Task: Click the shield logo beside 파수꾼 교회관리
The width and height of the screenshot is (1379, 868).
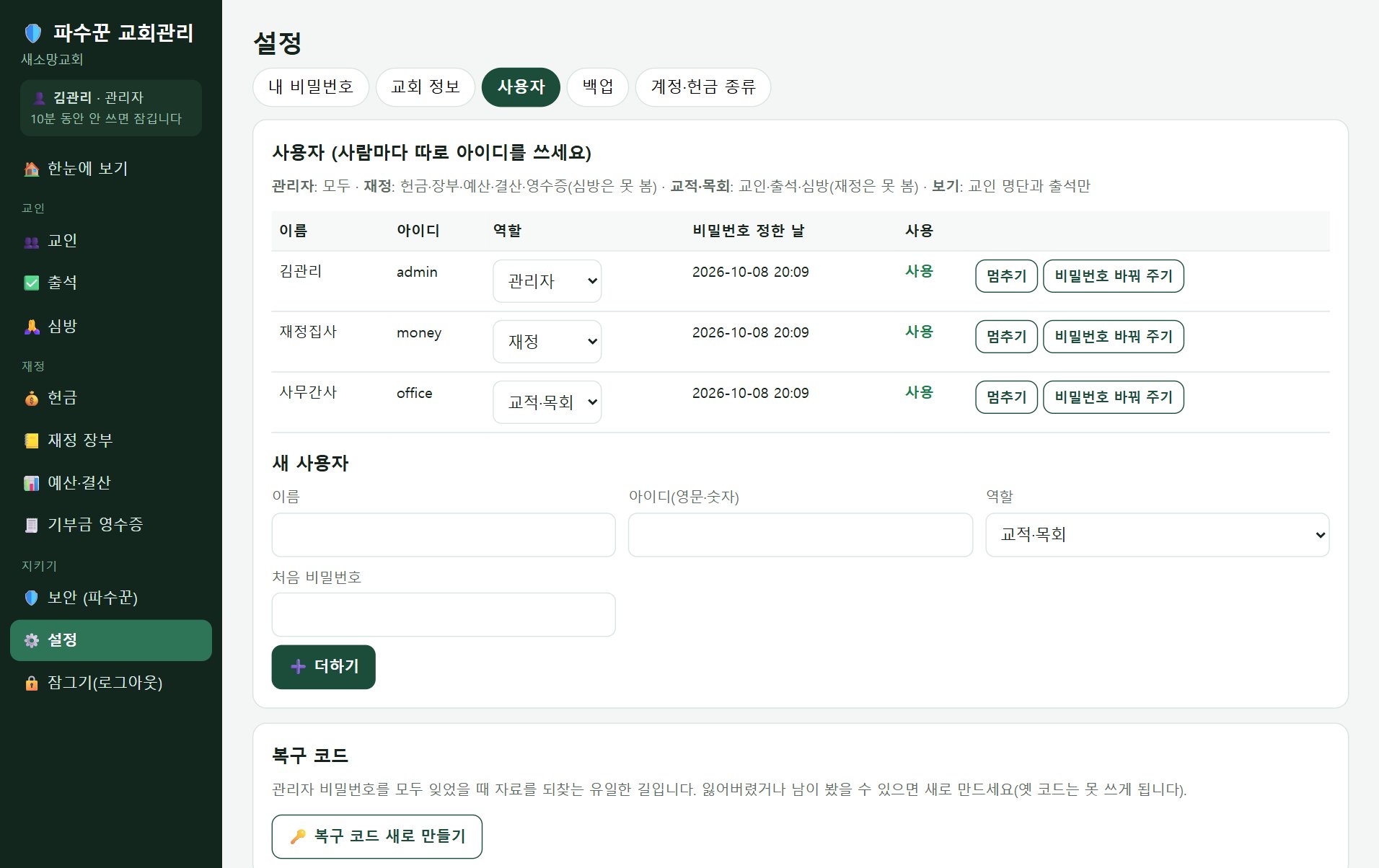Action: (x=32, y=33)
